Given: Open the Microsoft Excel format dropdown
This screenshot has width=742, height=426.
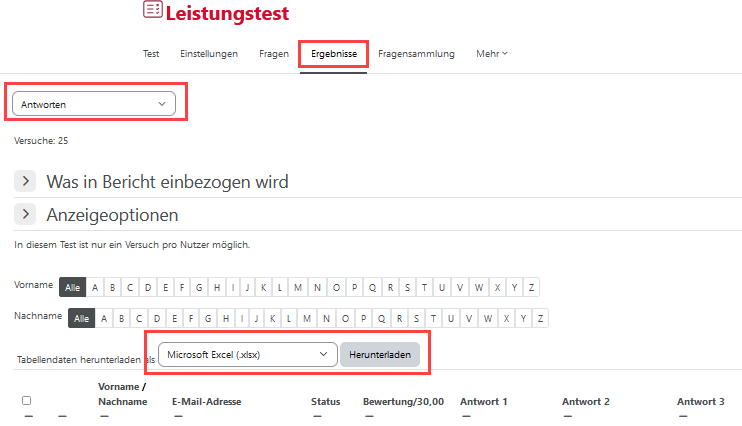Looking at the screenshot, I should tap(248, 354).
